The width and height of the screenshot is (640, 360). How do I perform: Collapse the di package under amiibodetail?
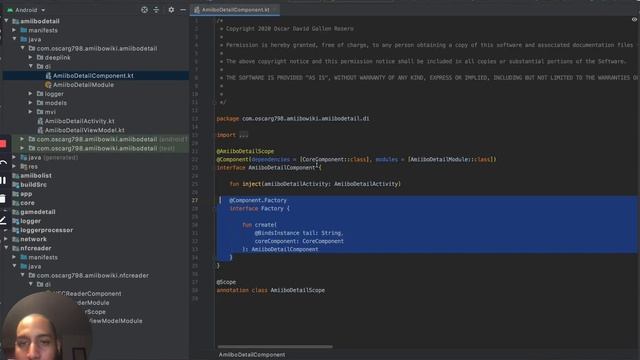tap(31, 66)
